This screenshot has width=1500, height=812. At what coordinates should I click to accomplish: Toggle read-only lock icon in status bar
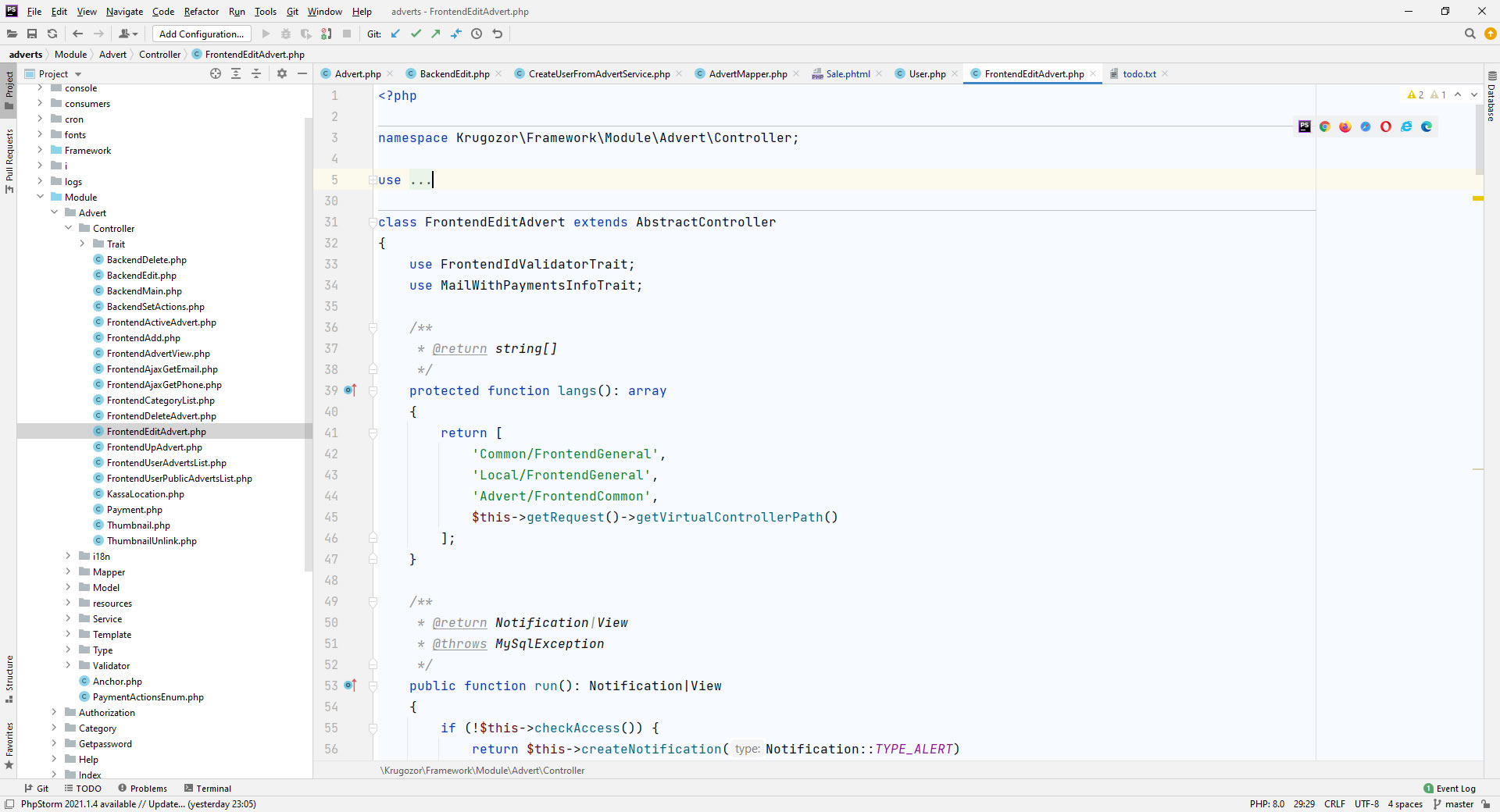[1485, 804]
